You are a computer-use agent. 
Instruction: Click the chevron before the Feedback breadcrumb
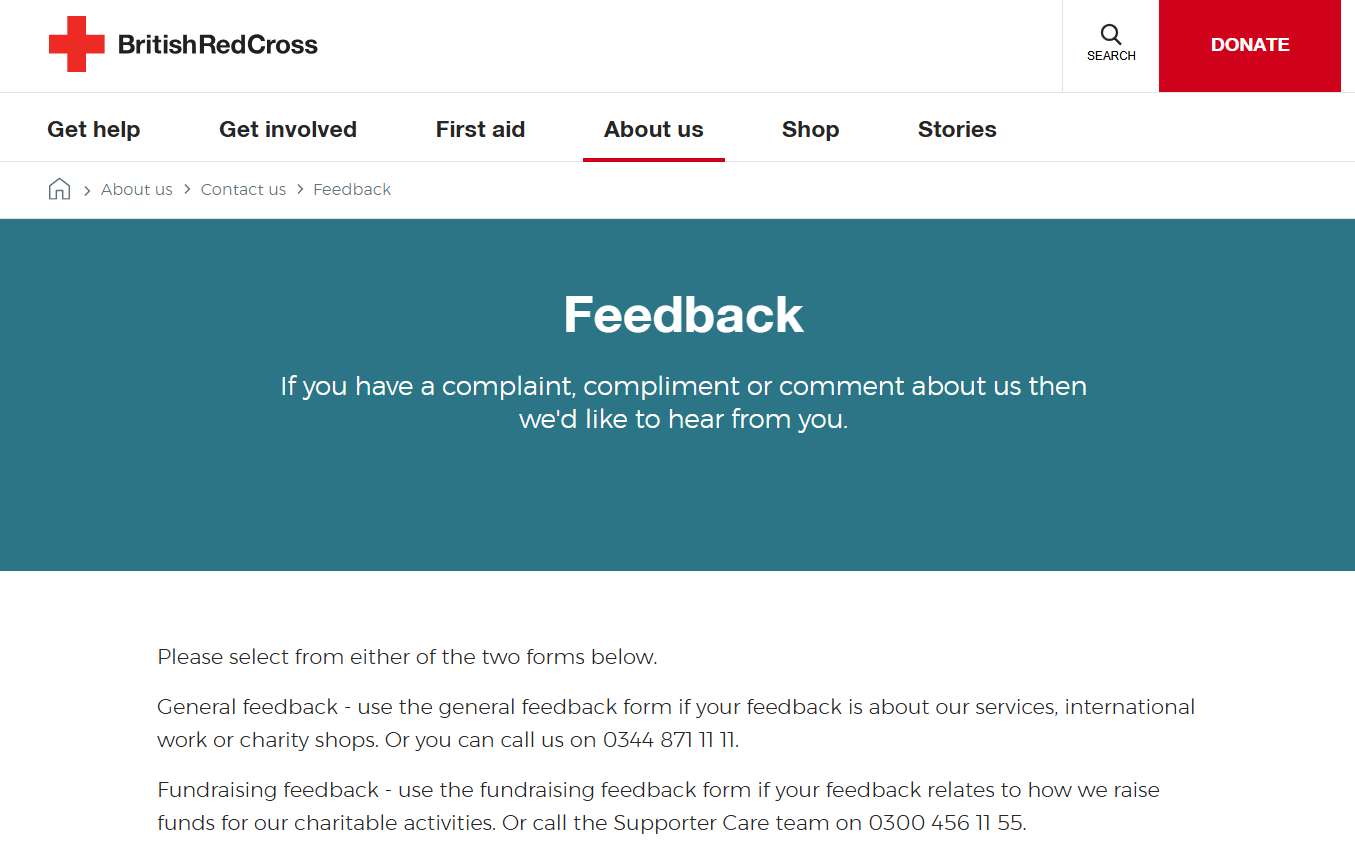tap(300, 189)
